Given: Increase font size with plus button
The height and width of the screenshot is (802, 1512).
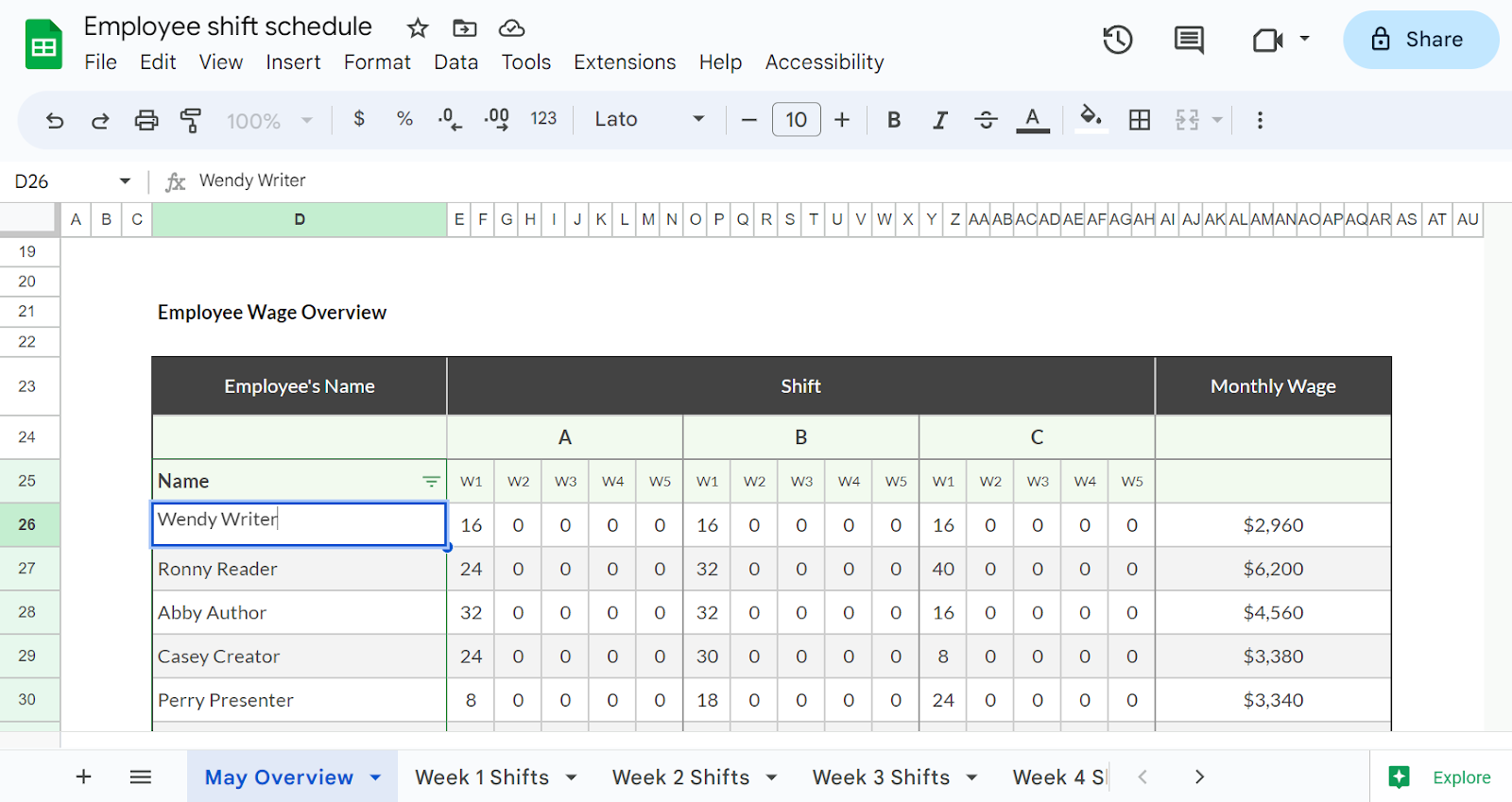Looking at the screenshot, I should pos(842,120).
